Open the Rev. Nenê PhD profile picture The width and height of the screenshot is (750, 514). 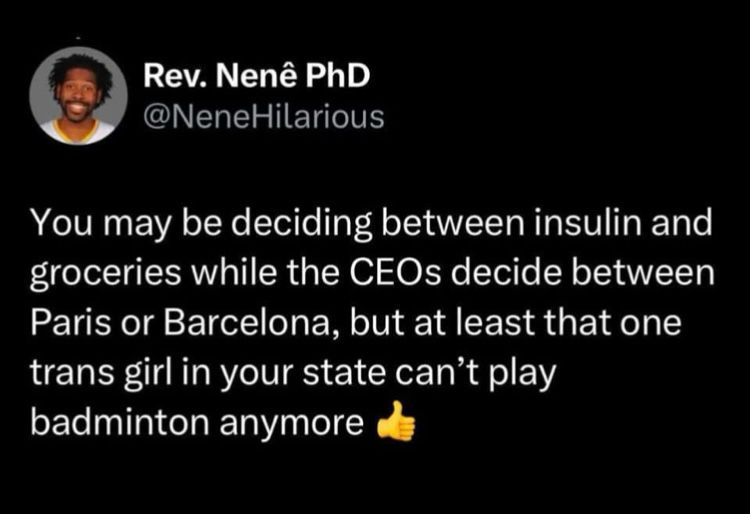tap(78, 96)
